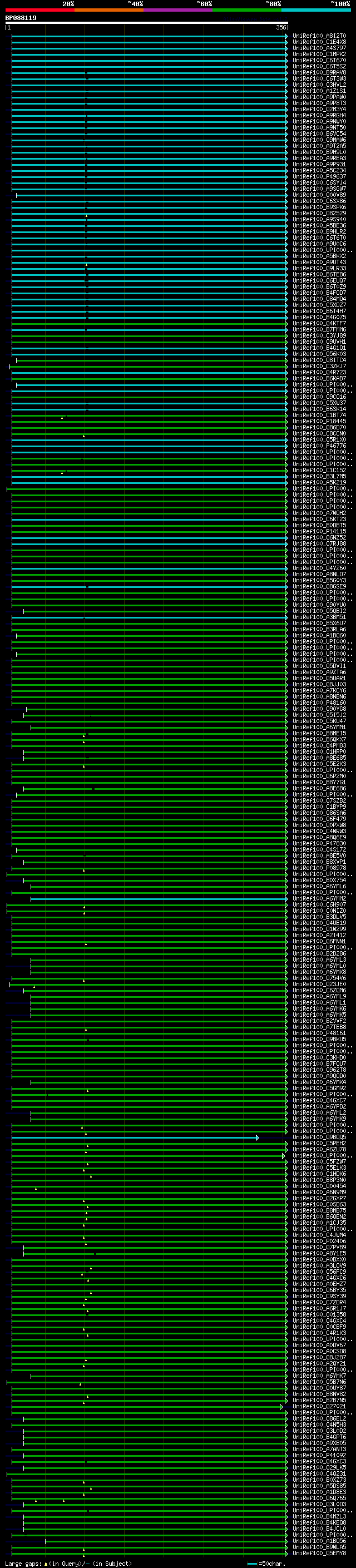
Task: Select hit label UniRef100_A4S797
Action: 319,48
